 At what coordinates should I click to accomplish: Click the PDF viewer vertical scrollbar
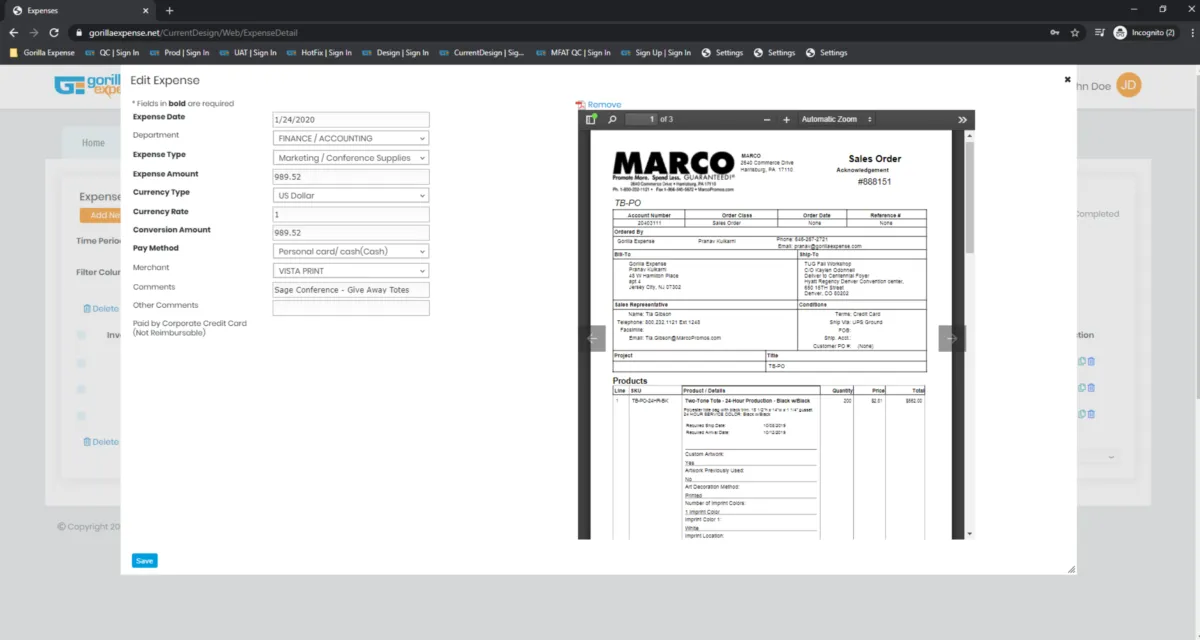[x=969, y=200]
